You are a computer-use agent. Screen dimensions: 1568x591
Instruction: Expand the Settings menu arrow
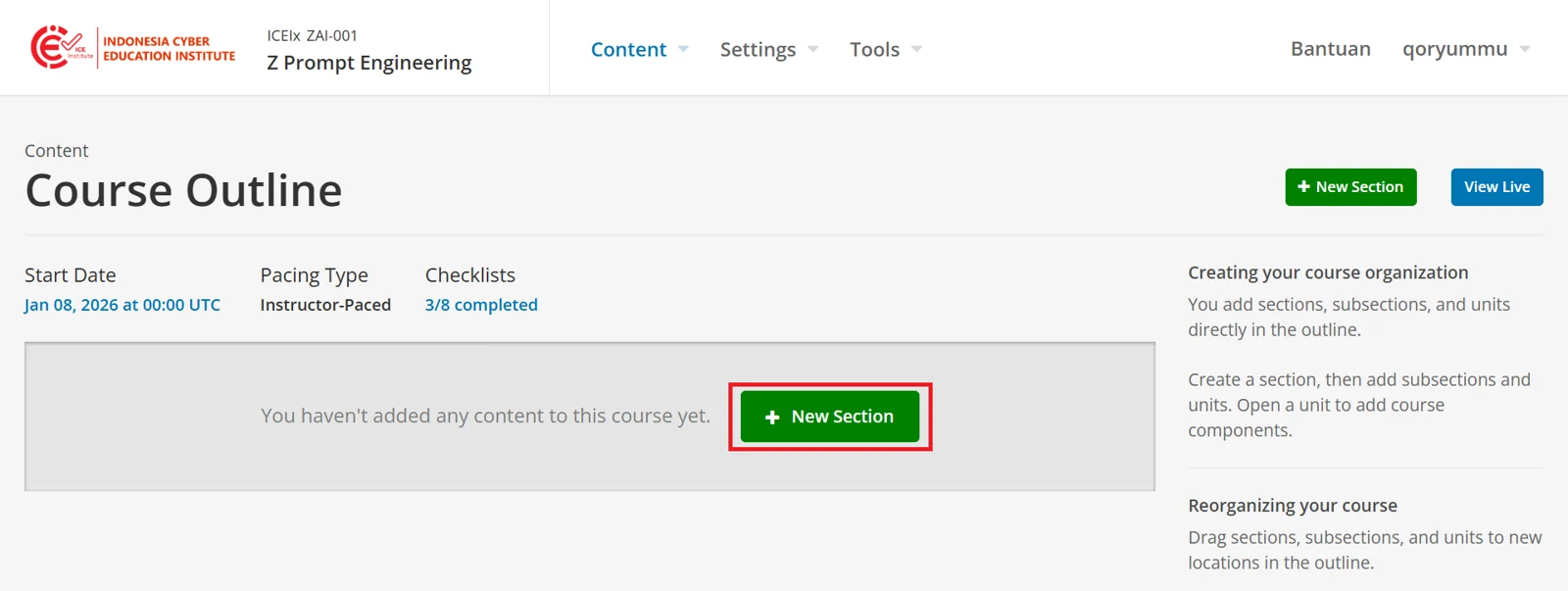(x=812, y=49)
